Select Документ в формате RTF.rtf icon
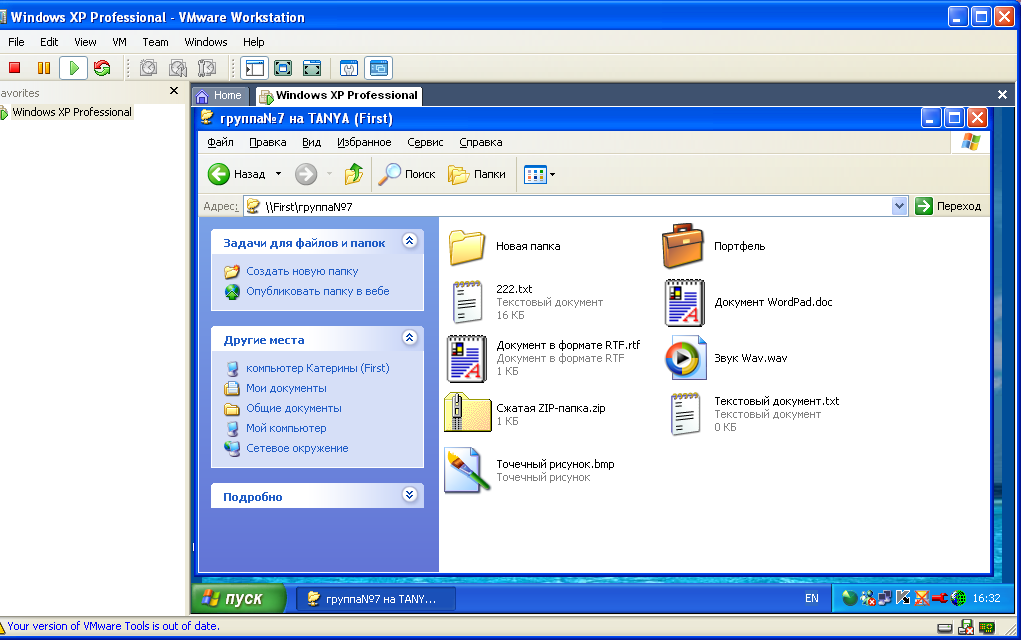1021x640 pixels. tap(467, 358)
